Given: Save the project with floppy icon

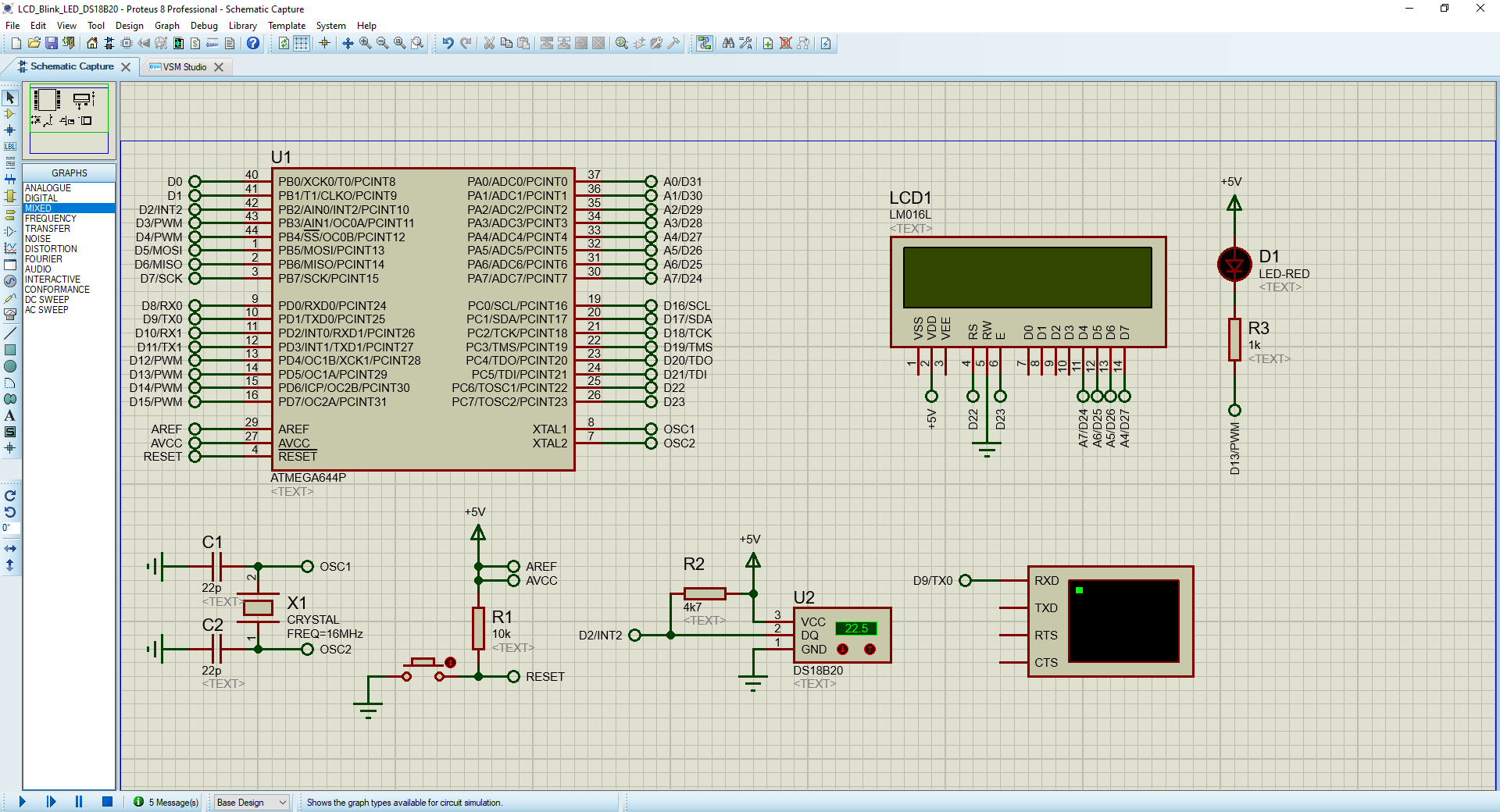Looking at the screenshot, I should [x=51, y=44].
